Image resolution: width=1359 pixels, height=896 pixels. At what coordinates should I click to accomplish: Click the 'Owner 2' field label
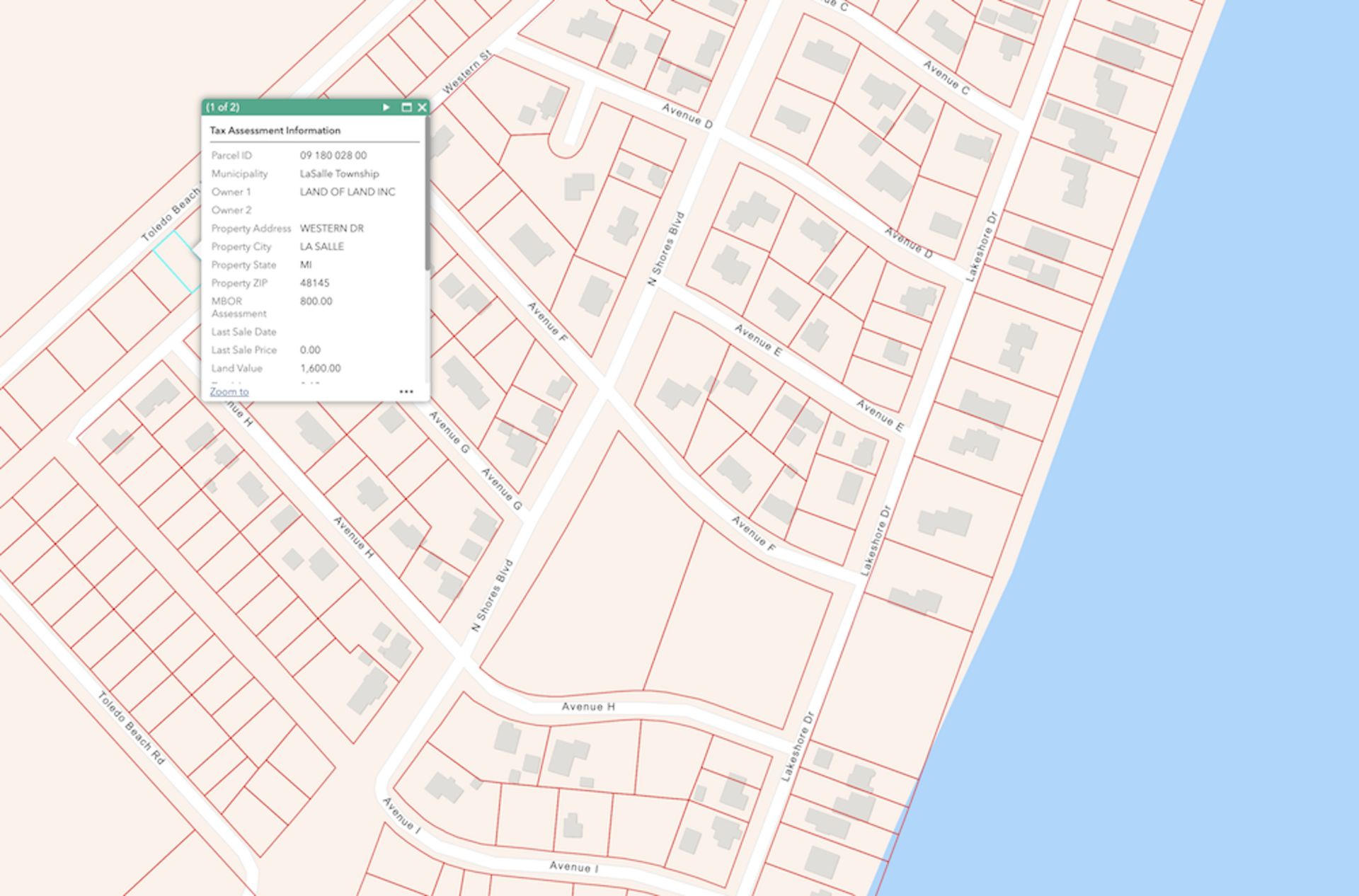(231, 210)
